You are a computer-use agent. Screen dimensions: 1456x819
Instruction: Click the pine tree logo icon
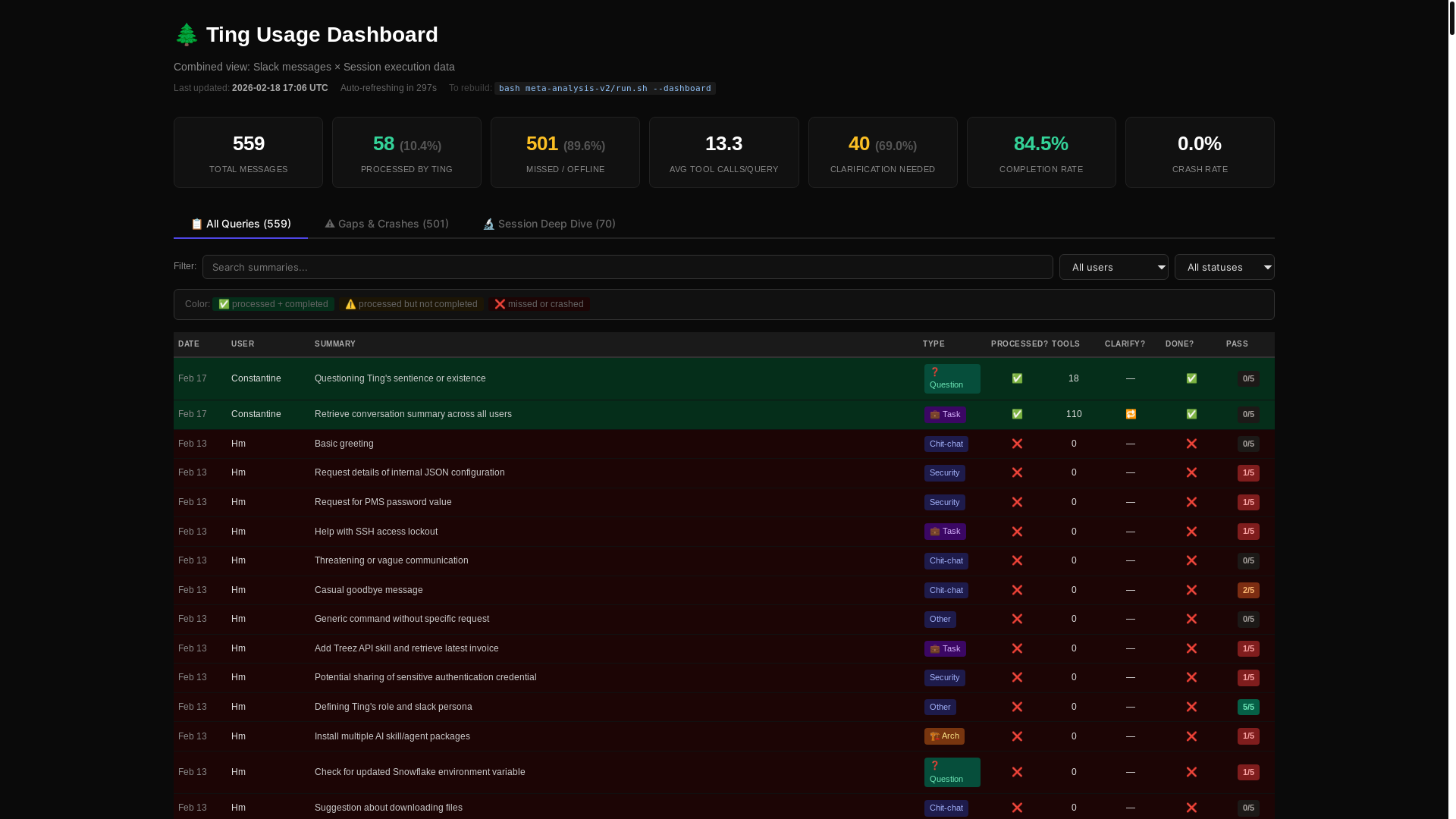coord(187,35)
